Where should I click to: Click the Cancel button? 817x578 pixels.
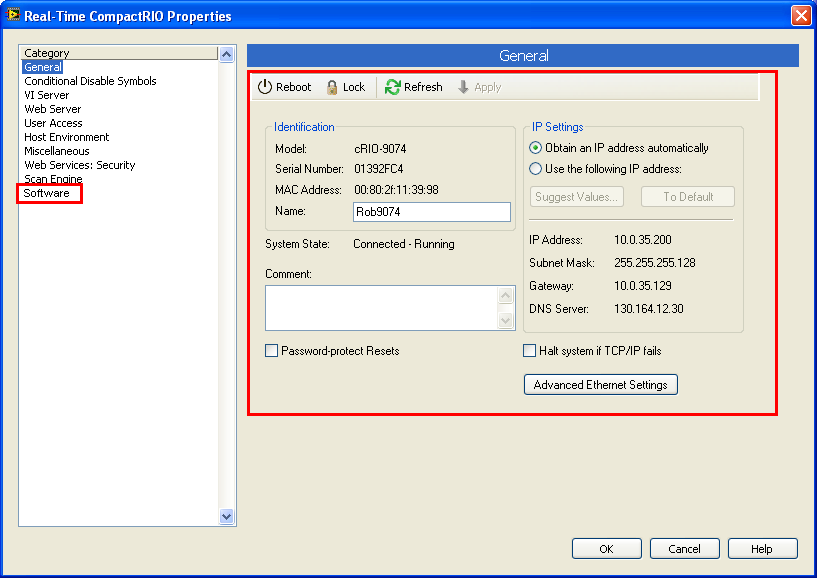tap(684, 549)
